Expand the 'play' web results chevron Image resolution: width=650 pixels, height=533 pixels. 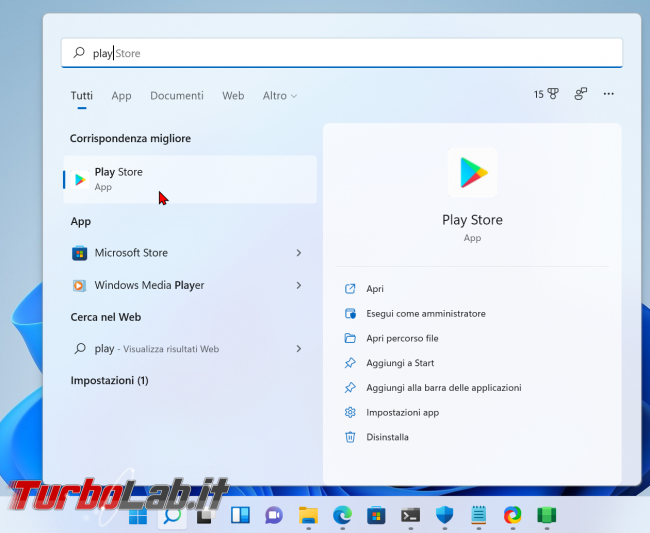[298, 349]
